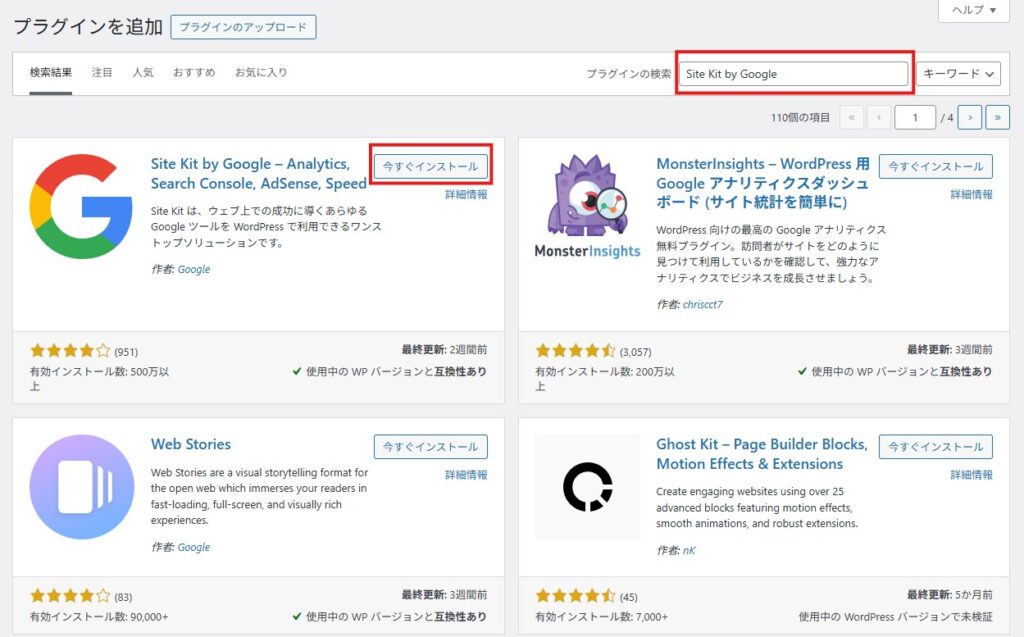Open 詳細情報 for Site Kit by Google
The width and height of the screenshot is (1024, 637).
click(x=466, y=194)
